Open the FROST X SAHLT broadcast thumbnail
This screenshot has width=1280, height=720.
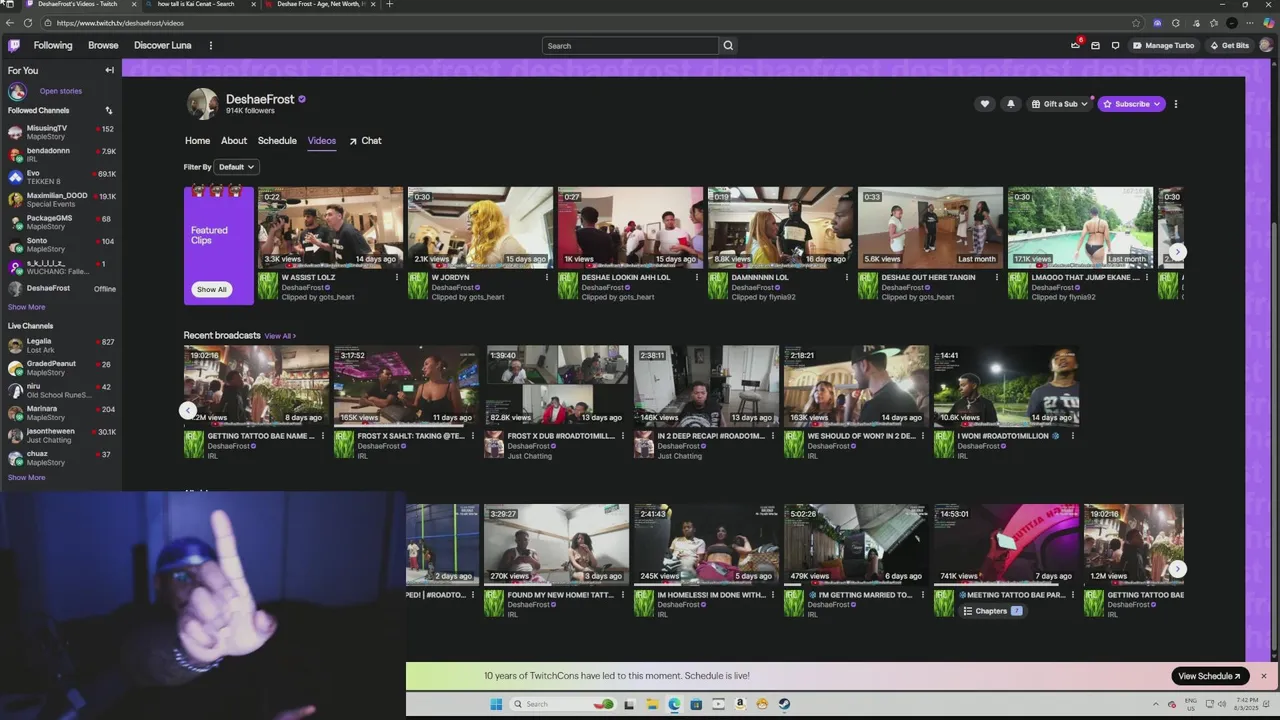tap(406, 386)
